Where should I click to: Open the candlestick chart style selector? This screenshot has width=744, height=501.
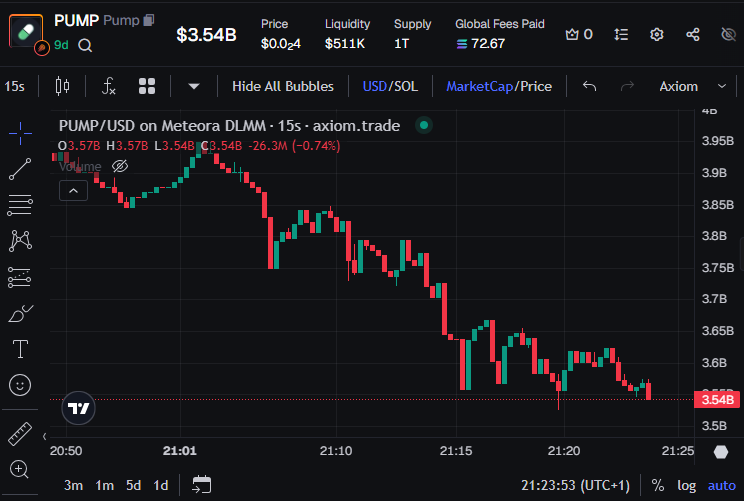[x=62, y=86]
